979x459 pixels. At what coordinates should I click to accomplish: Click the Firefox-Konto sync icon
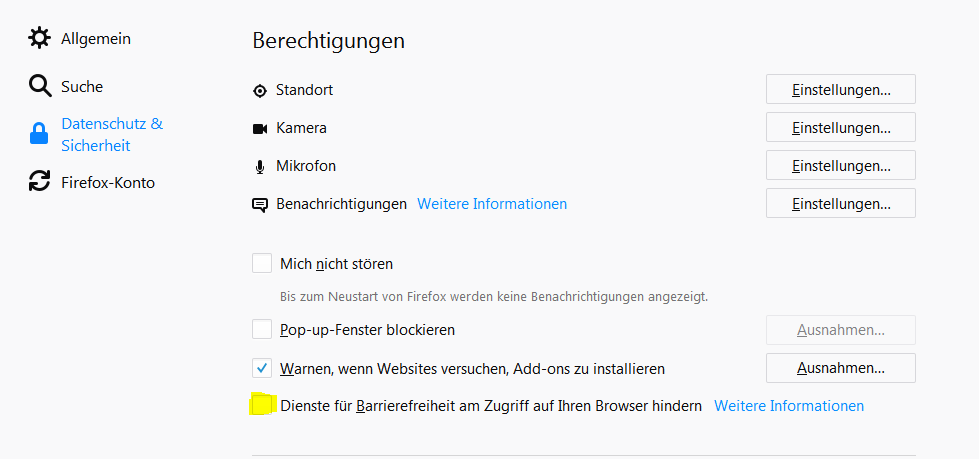tap(39, 182)
